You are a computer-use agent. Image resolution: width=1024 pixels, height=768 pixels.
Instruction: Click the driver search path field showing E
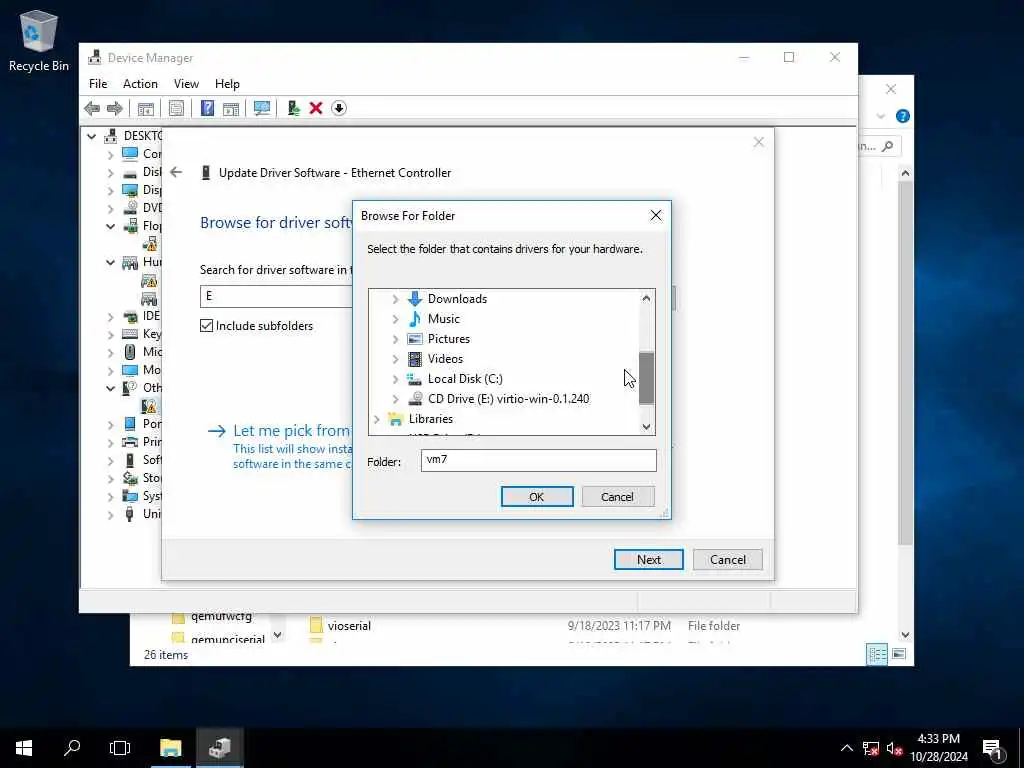point(276,296)
